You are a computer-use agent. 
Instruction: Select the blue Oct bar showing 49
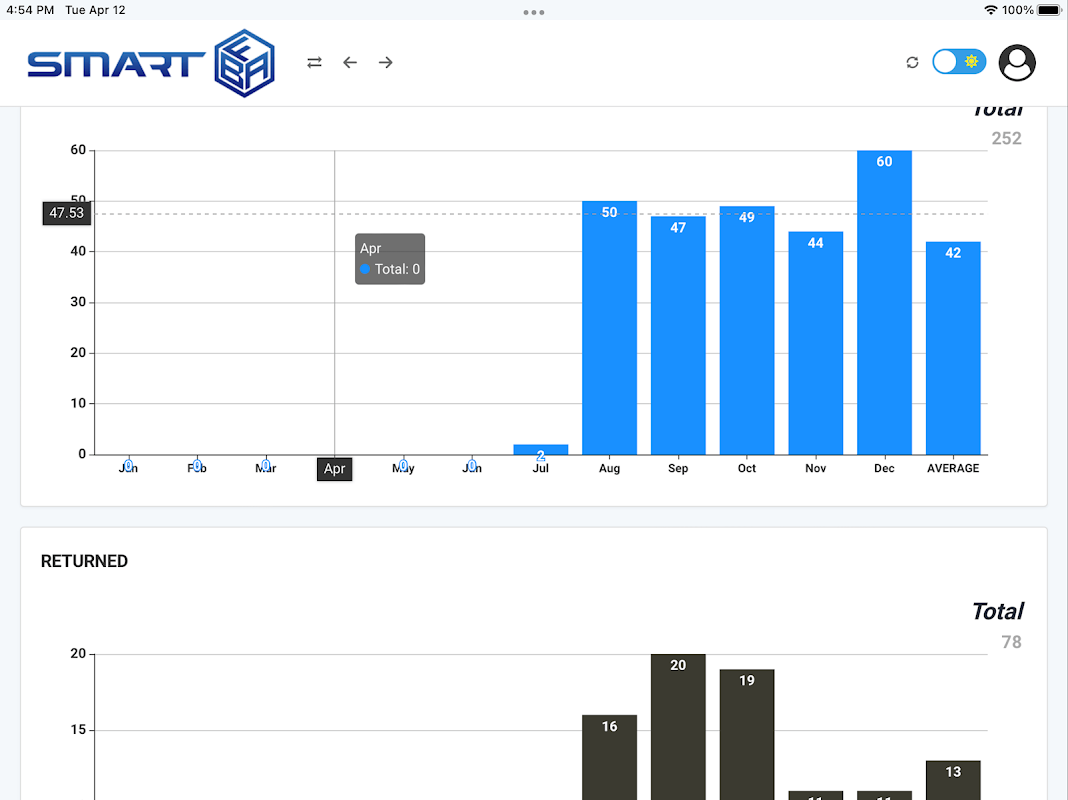coord(747,330)
